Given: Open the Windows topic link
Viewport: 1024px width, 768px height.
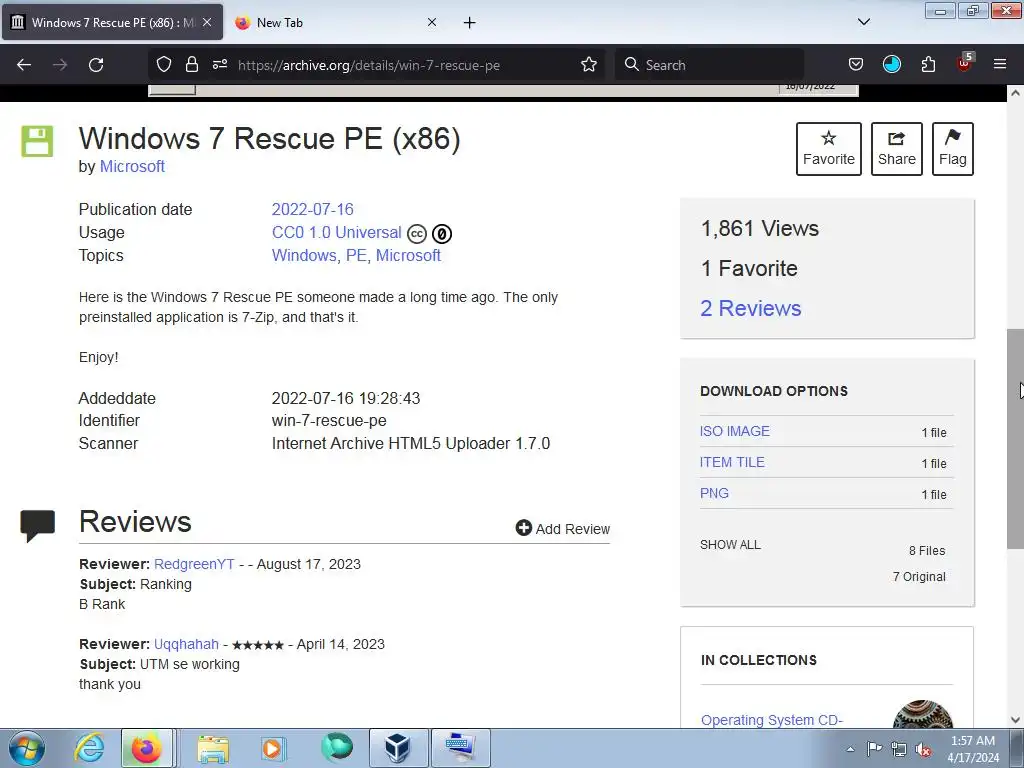Looking at the screenshot, I should click(x=305, y=255).
